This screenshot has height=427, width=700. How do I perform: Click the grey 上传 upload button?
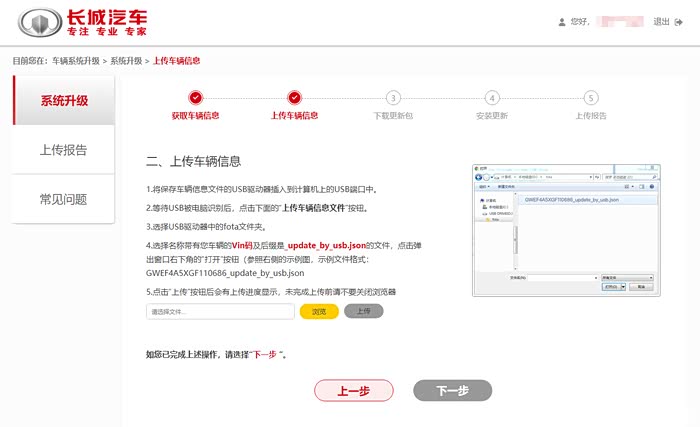point(363,311)
